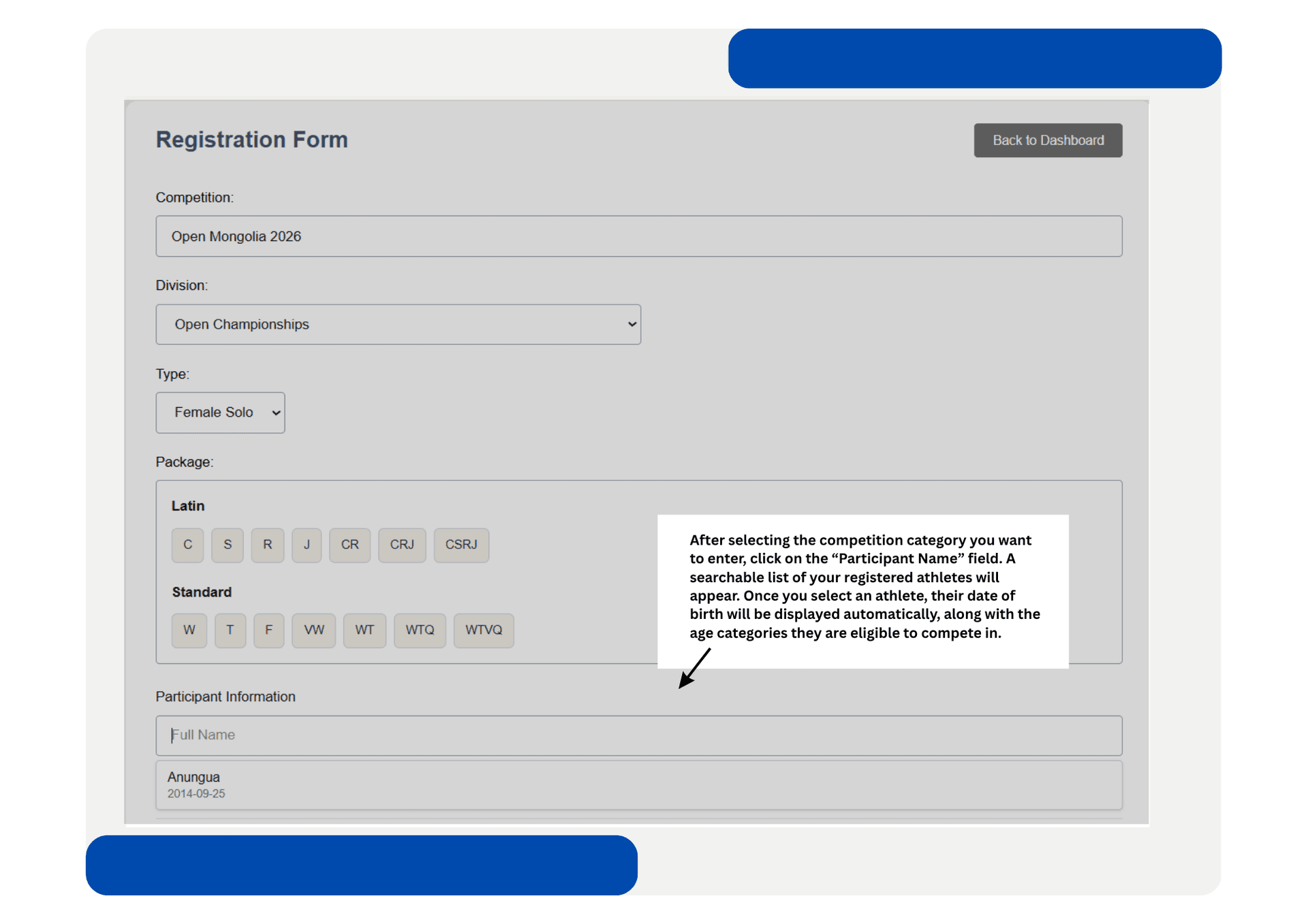Choose the WT Standard package
Viewport: 1308px width, 924px height.
click(x=364, y=630)
